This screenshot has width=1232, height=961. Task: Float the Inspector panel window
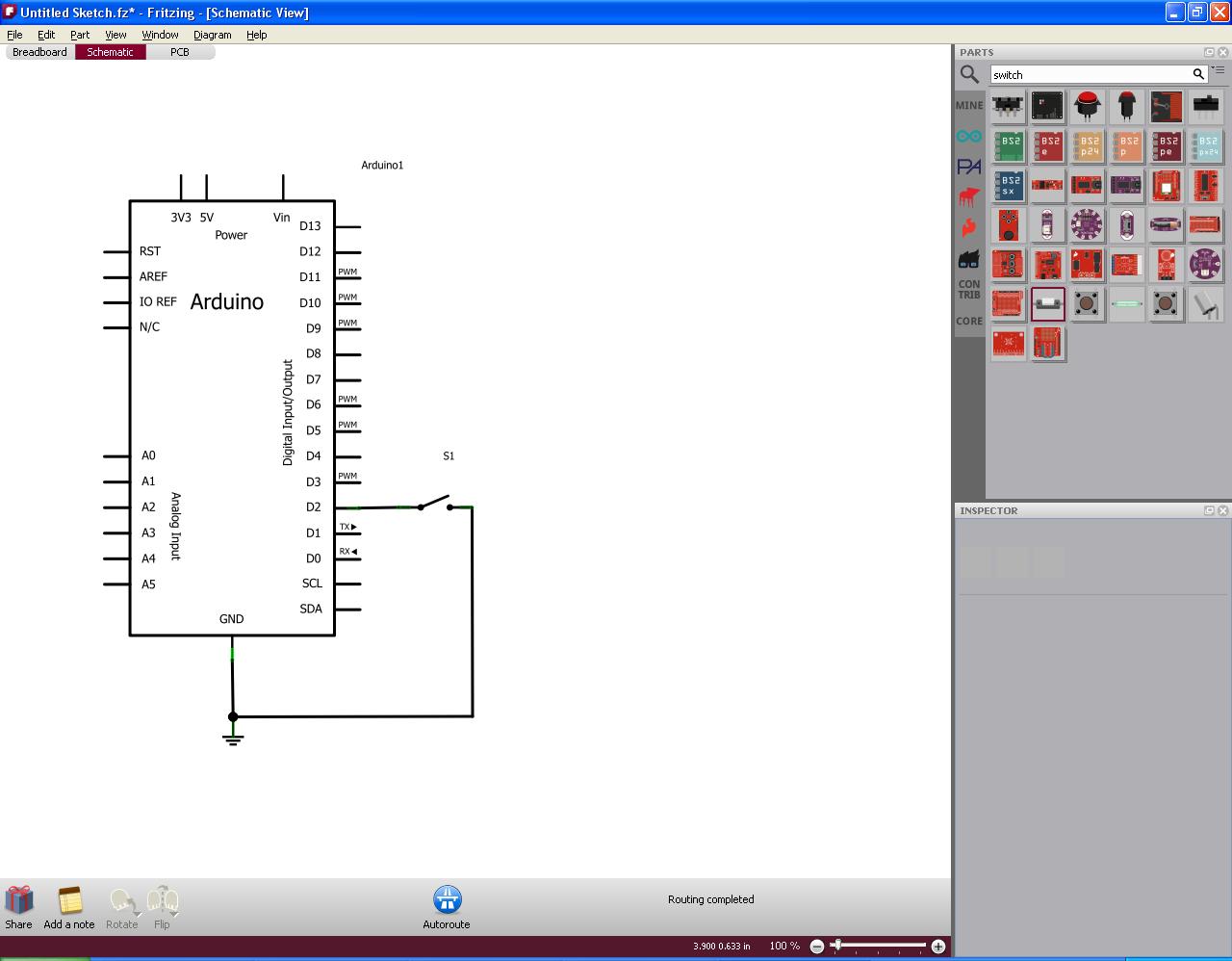coord(1209,510)
